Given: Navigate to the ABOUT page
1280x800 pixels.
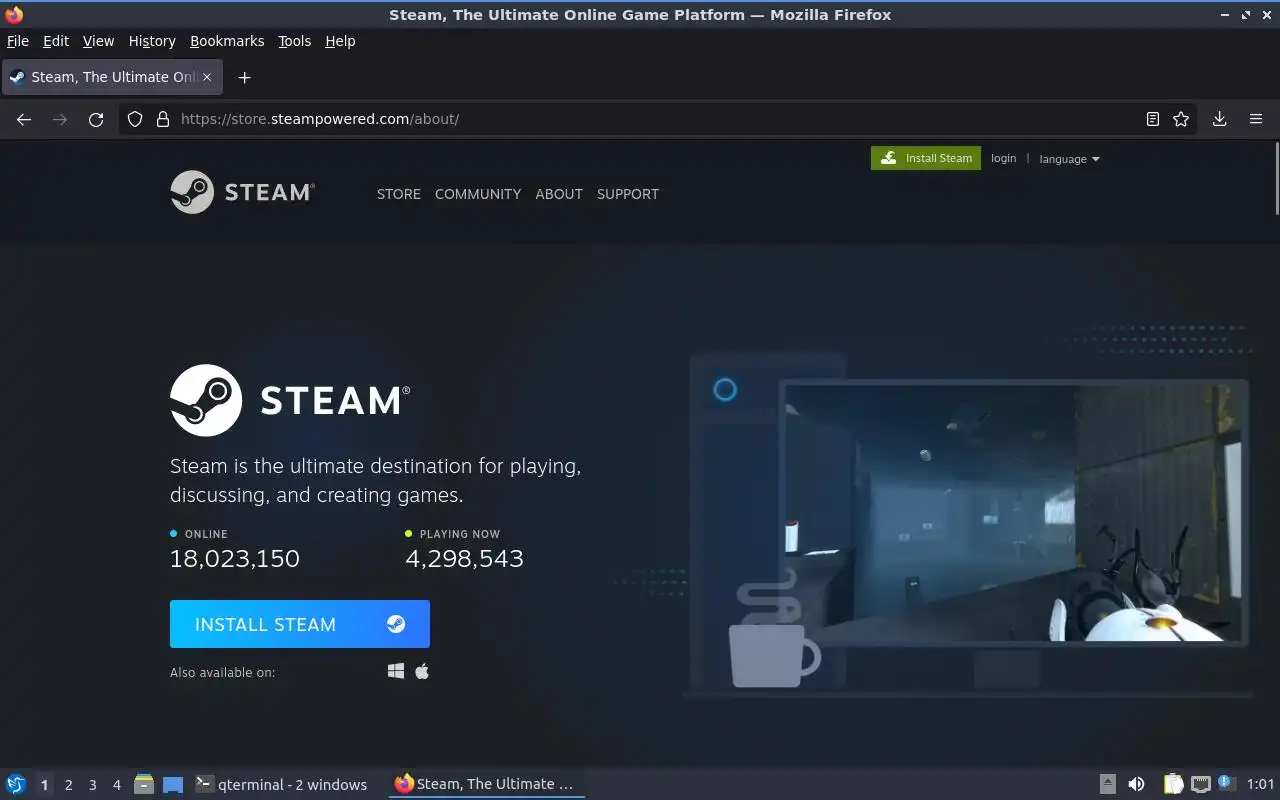Looking at the screenshot, I should tap(559, 194).
